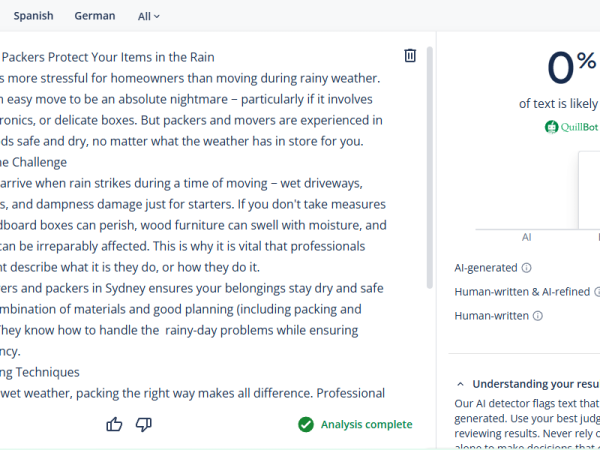
Task: Collapse the Understanding your results section
Action: [460, 384]
